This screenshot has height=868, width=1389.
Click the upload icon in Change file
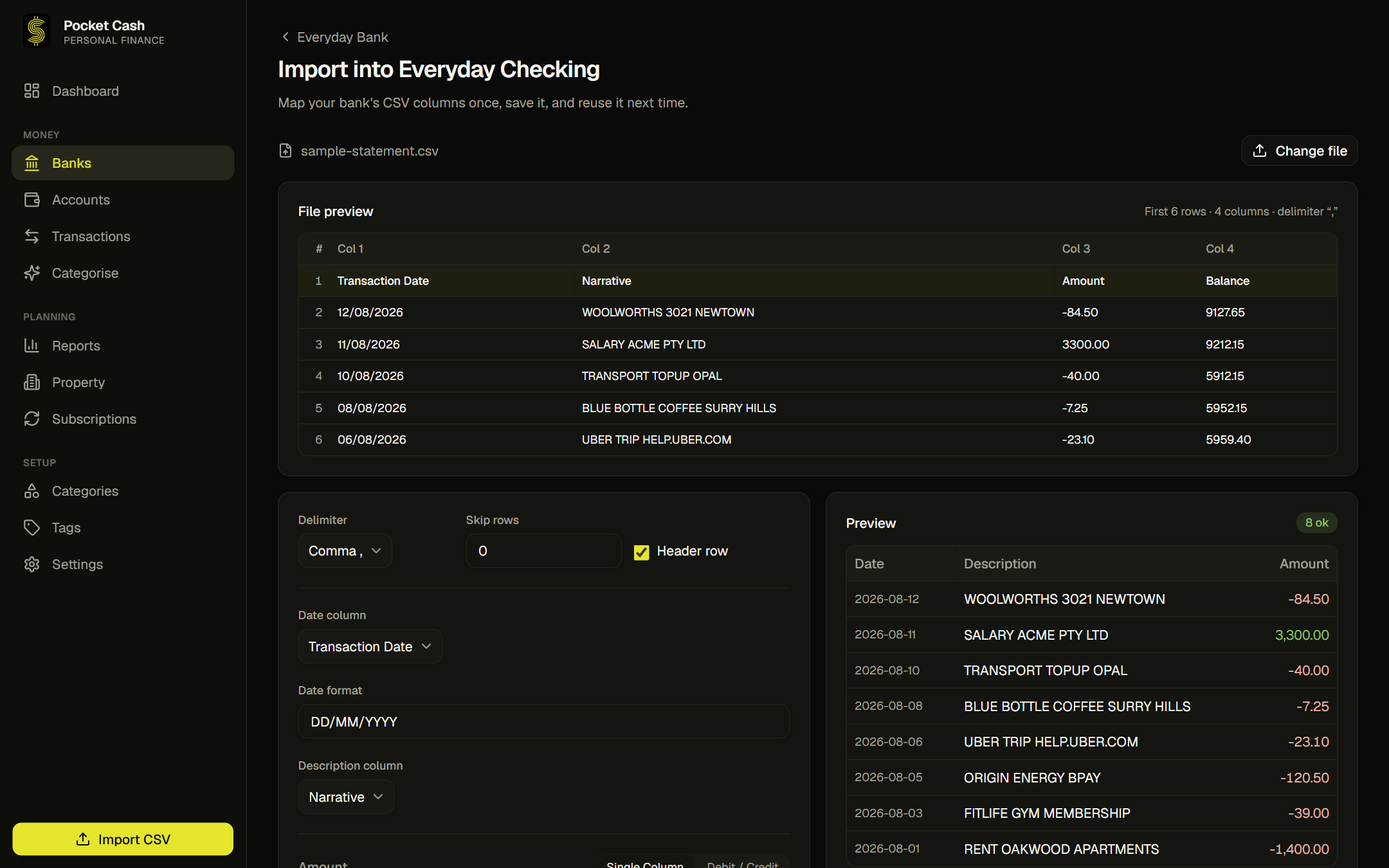click(1260, 150)
